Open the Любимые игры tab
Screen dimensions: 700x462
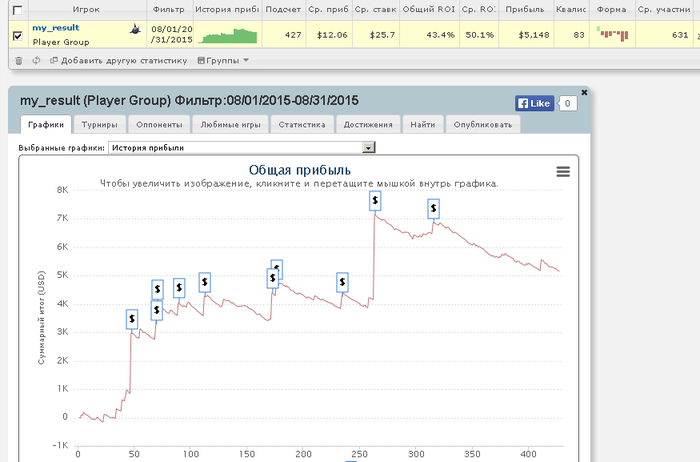(230, 125)
